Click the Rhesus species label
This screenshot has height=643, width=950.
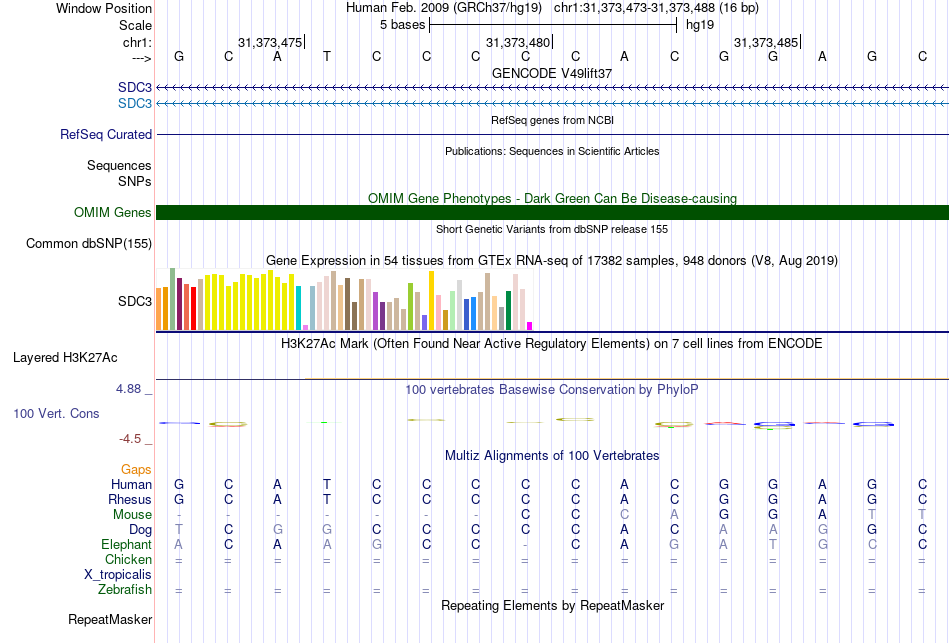[130, 499]
